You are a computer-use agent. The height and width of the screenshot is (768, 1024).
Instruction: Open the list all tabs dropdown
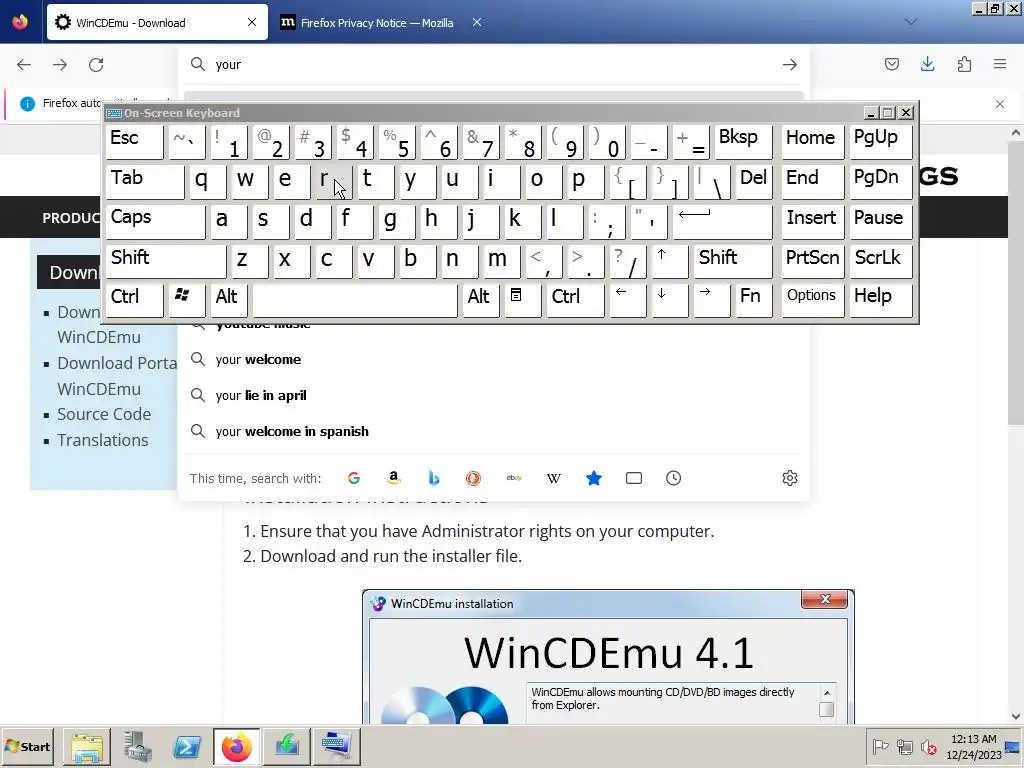point(911,22)
